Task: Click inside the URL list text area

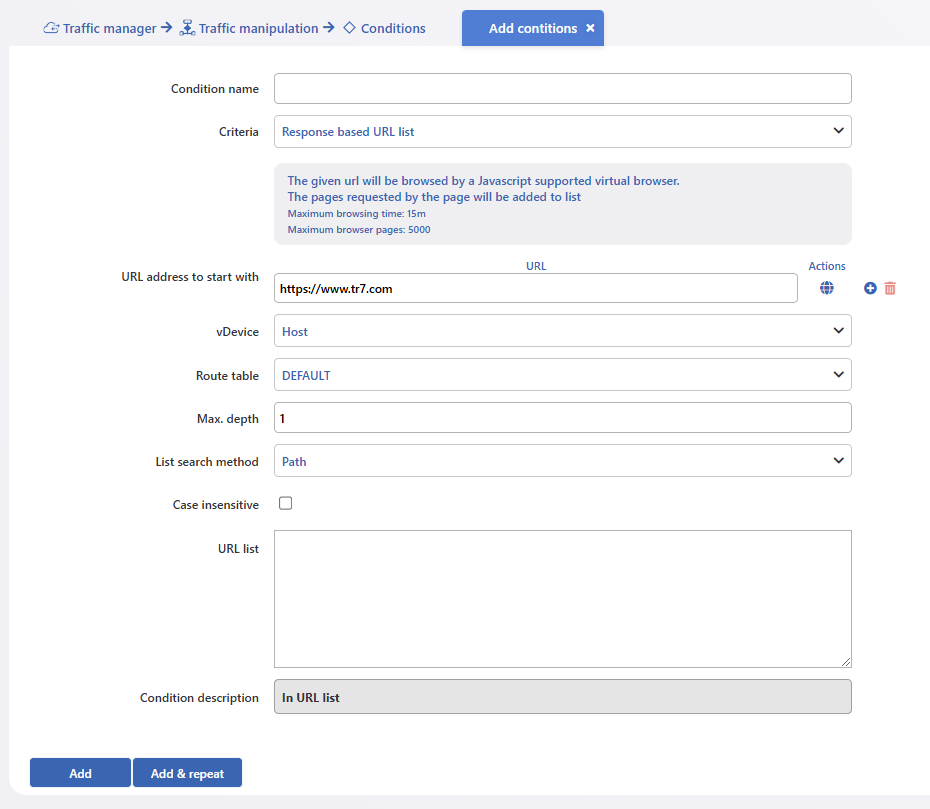Action: point(562,599)
